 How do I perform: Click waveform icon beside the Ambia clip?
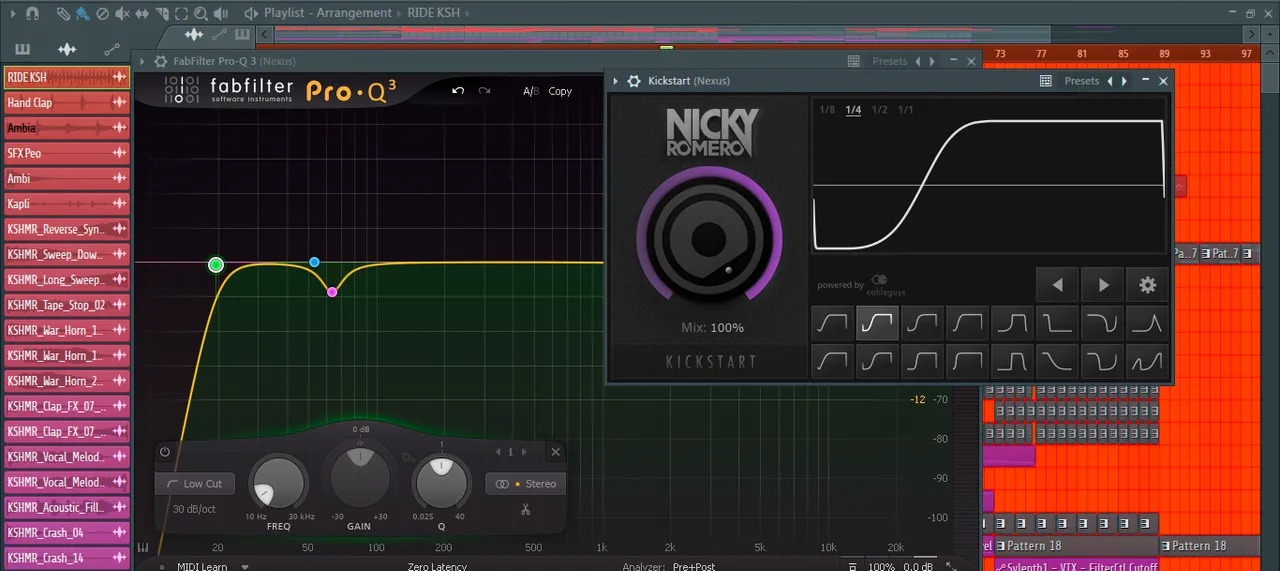119,128
